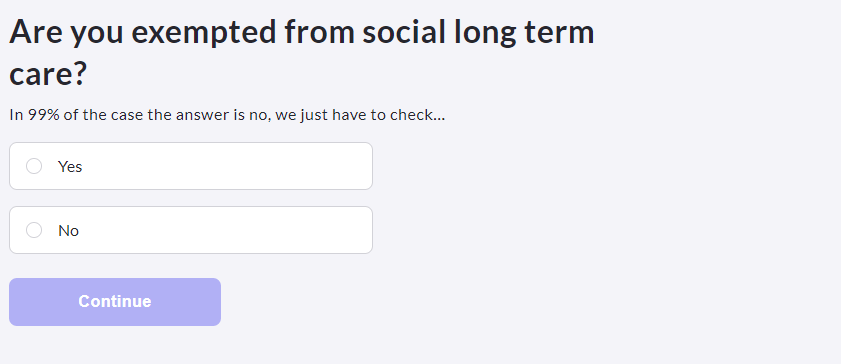841x364 pixels.
Task: Mark Yes as exempted from long term care
Action: (191, 166)
